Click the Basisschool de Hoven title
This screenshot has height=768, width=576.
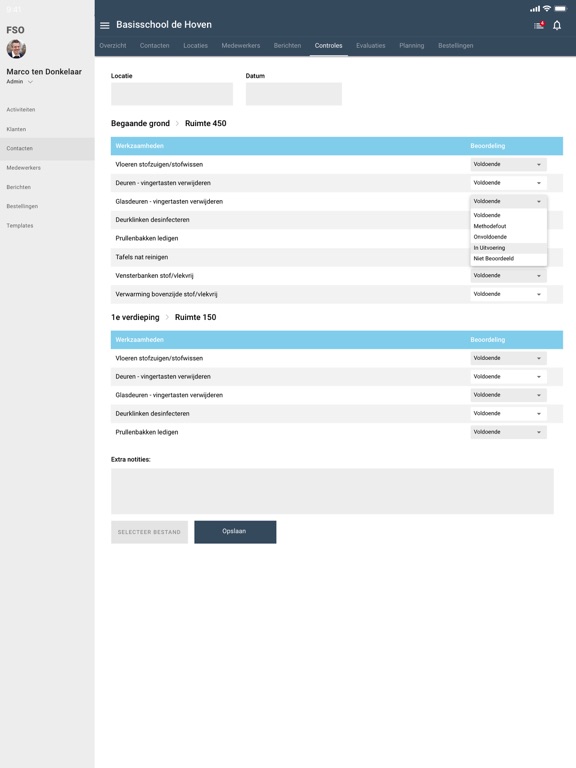point(164,25)
